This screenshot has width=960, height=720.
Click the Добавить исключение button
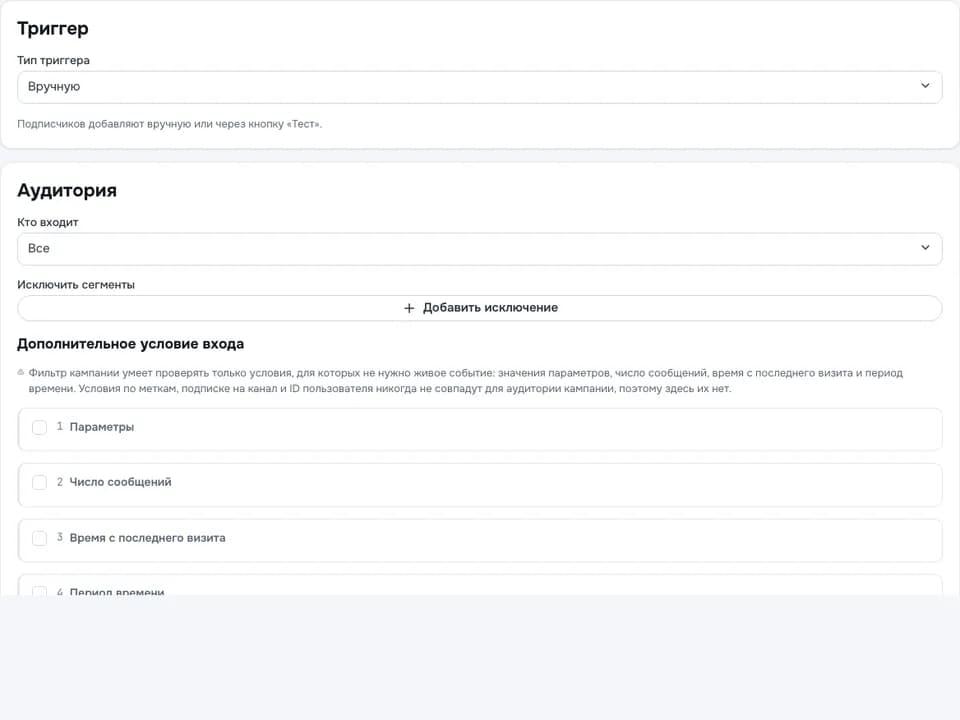[479, 308]
